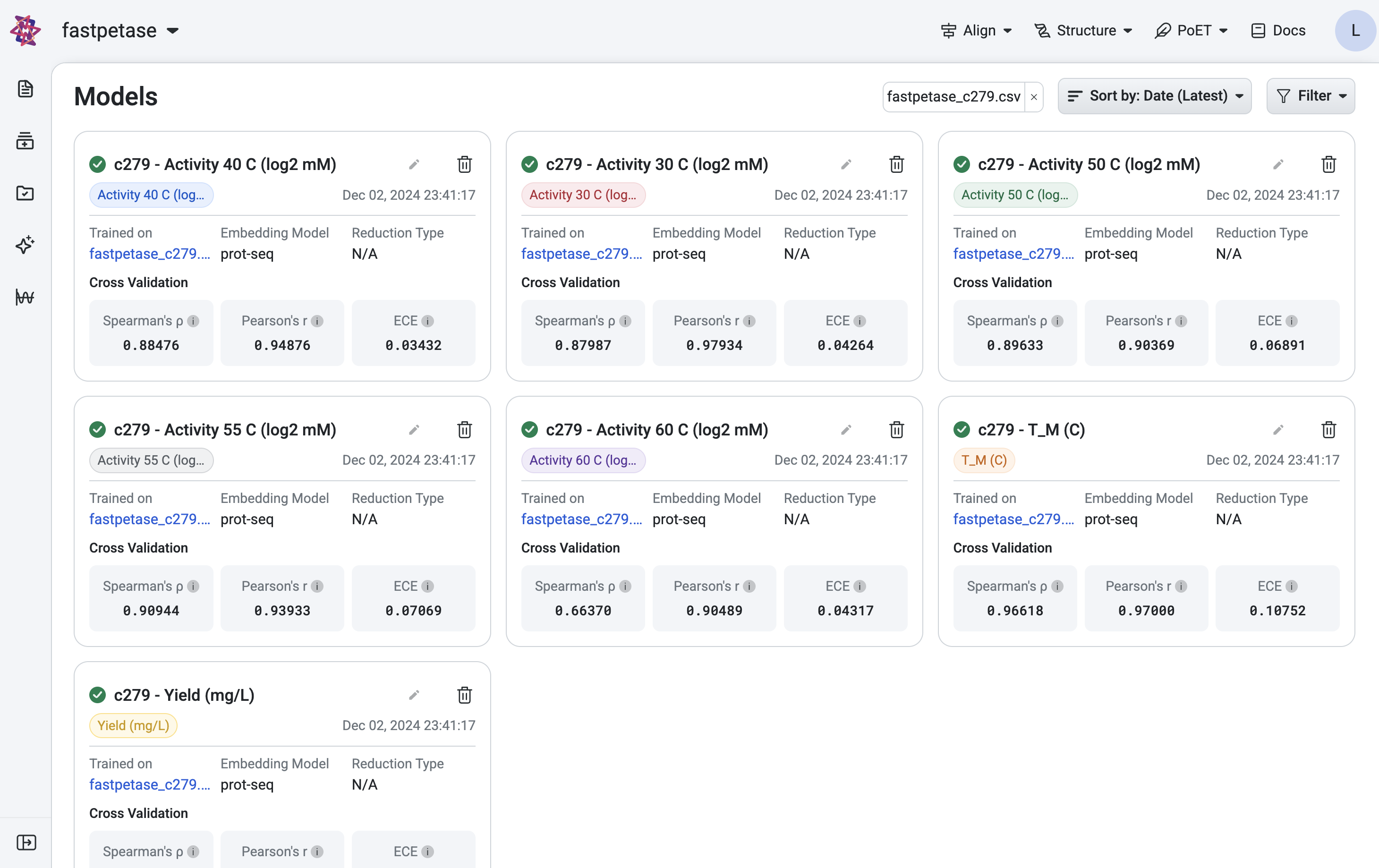This screenshot has width=1379, height=868.
Task: Open trained-on dataset link in Yield card
Action: tap(149, 784)
